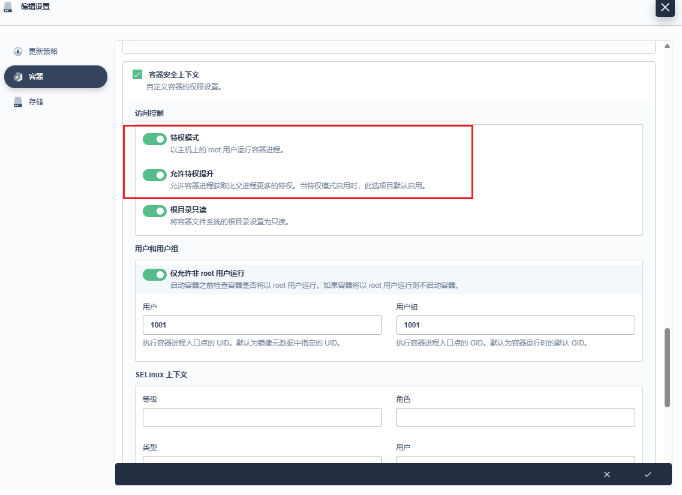Click the 更新策略 sidebar icon

pos(18,51)
